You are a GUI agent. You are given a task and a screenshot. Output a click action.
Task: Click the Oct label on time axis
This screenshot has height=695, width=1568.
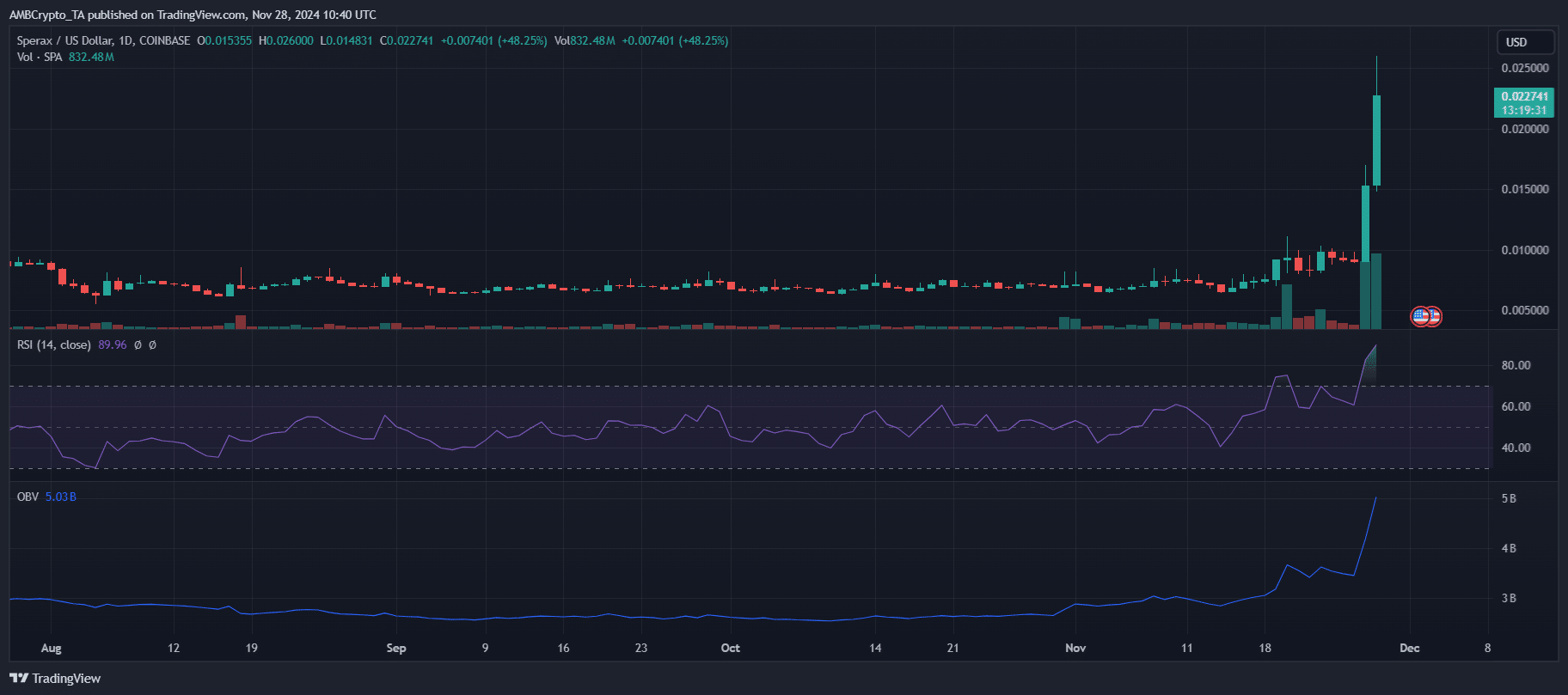731,648
